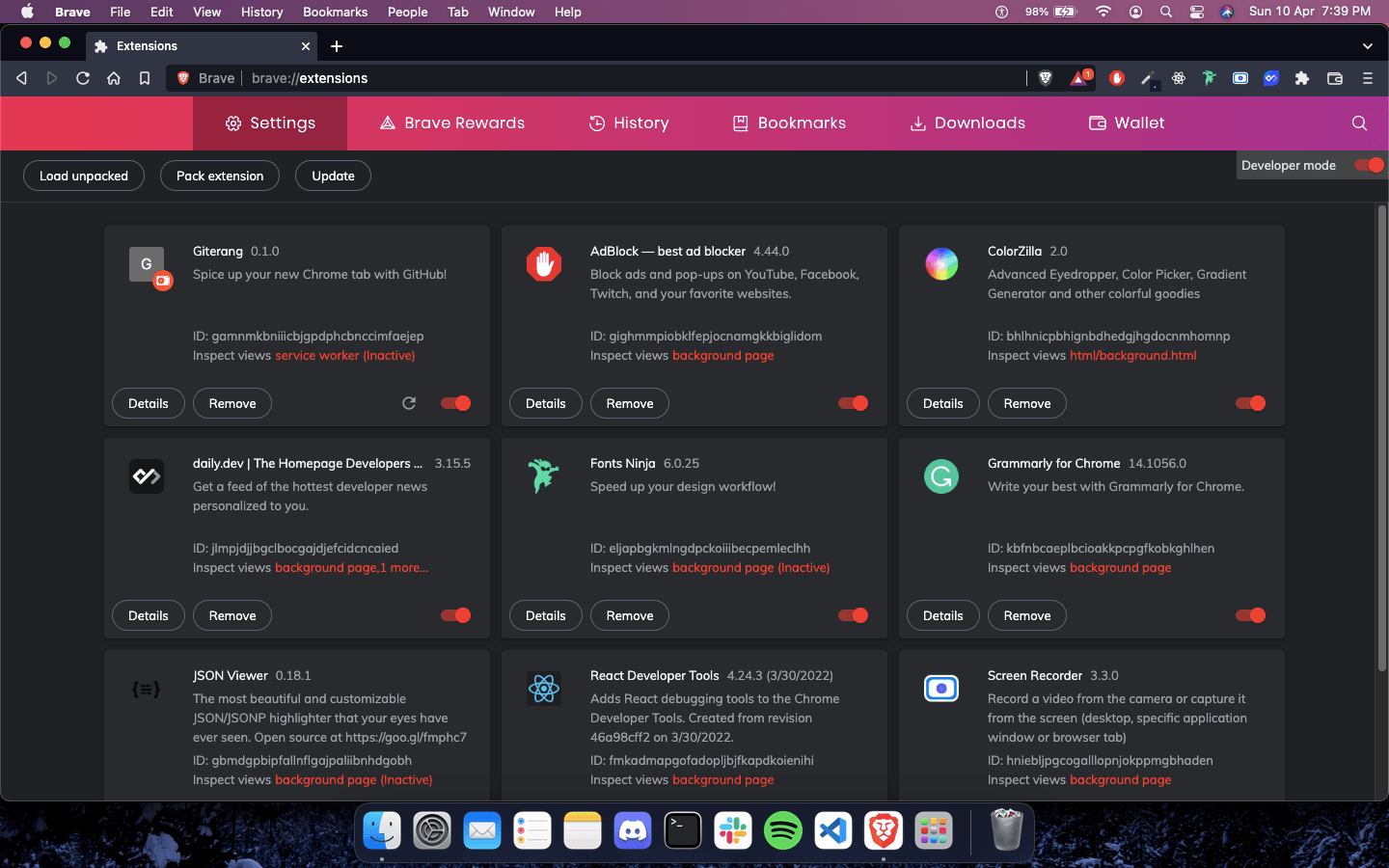Click the AdBlock extension toolbar icon

pos(1117,78)
